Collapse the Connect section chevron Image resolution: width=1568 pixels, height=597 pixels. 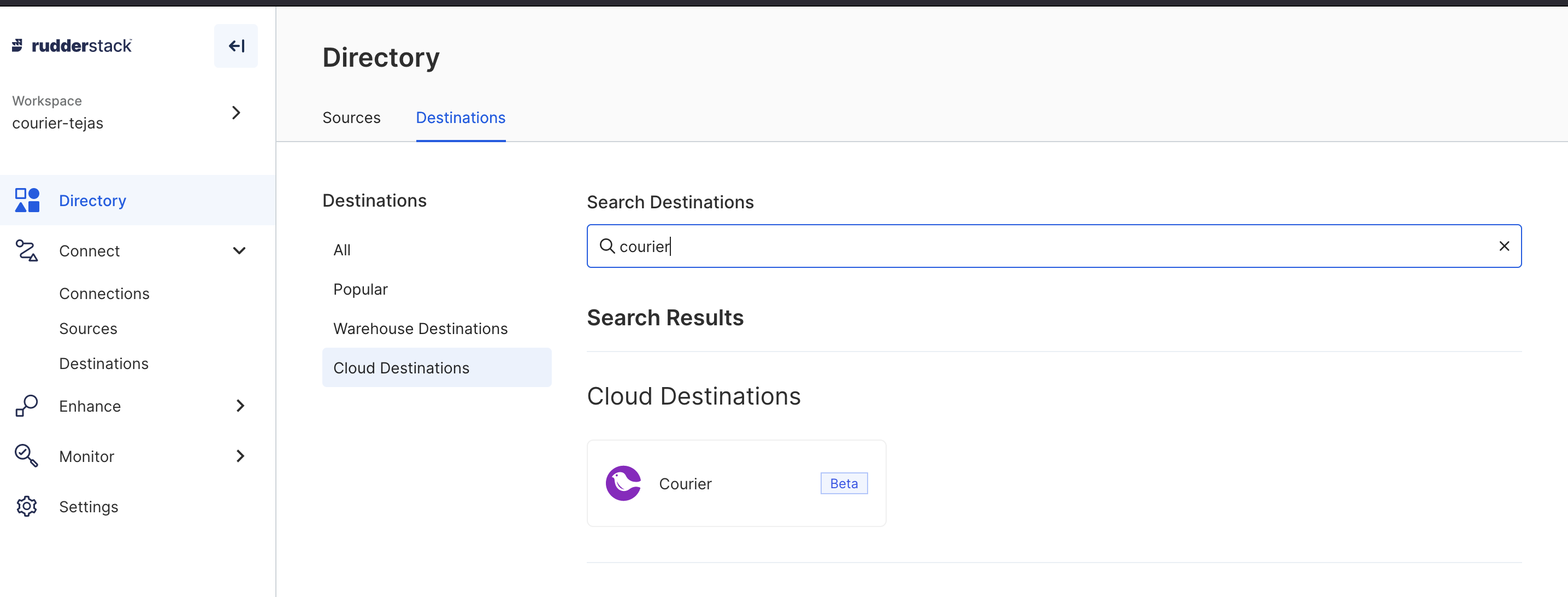(x=239, y=250)
